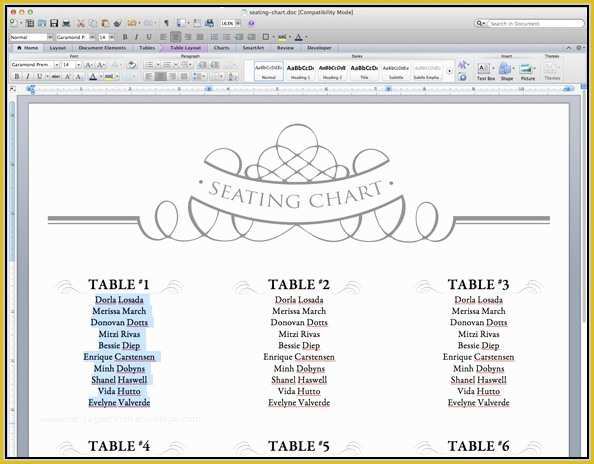The height and width of the screenshot is (464, 594).
Task: Apply the Heading 1 style
Action: point(300,71)
